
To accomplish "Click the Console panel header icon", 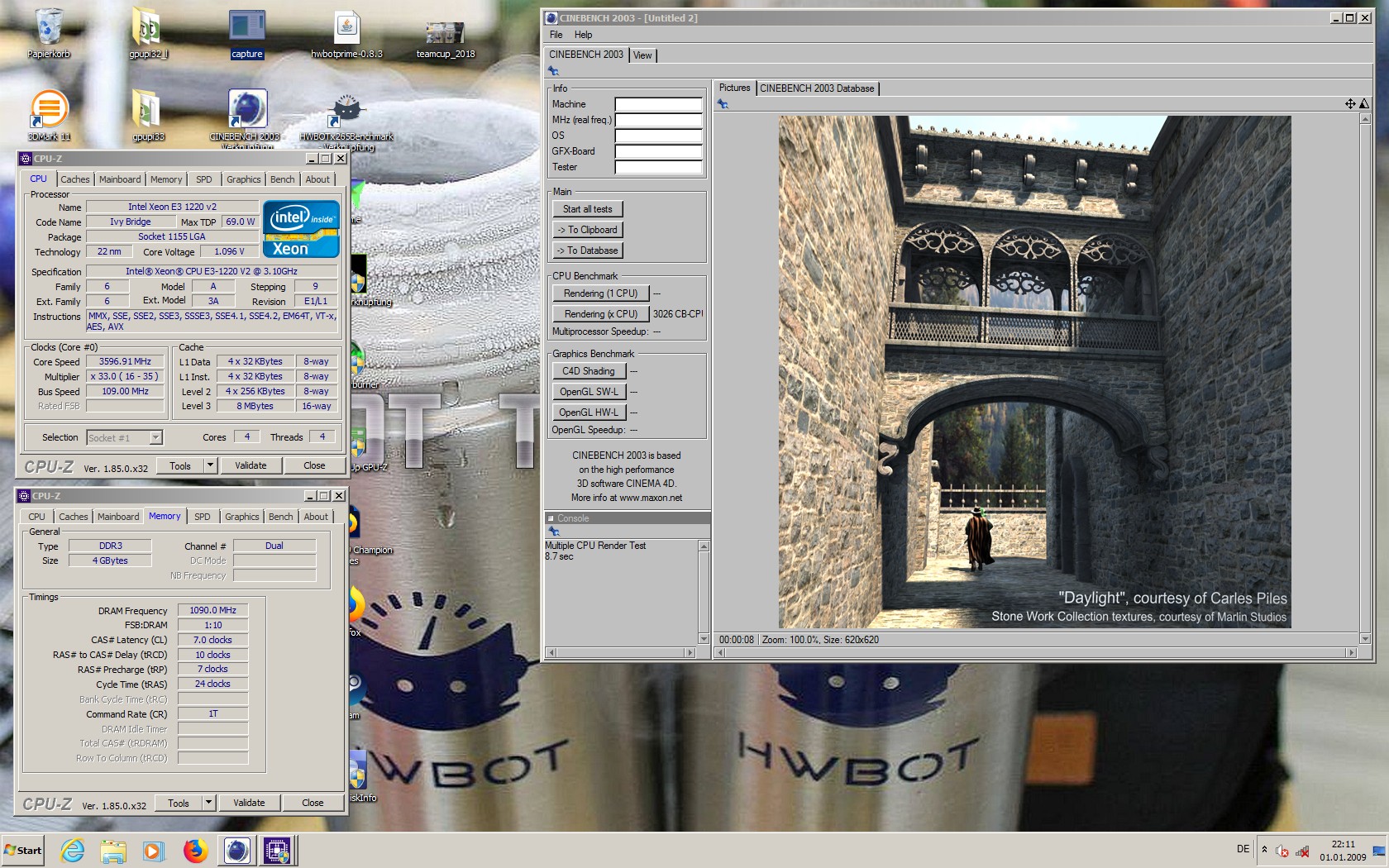I will [551, 518].
